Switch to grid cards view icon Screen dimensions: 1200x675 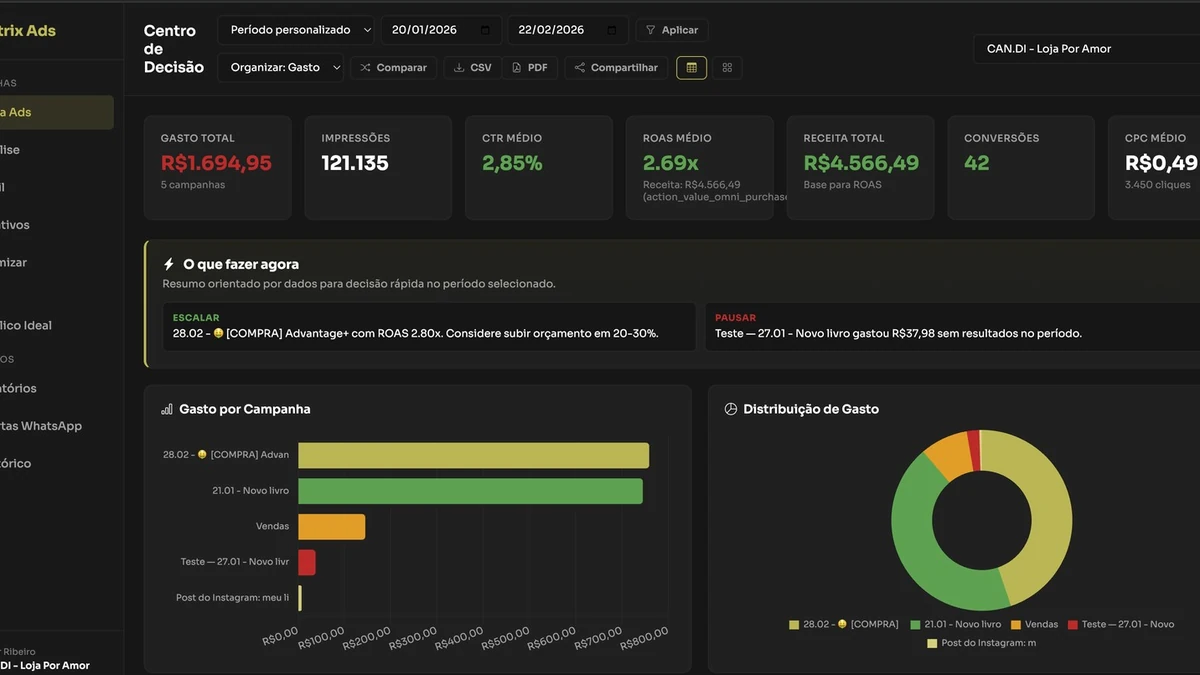(x=727, y=67)
